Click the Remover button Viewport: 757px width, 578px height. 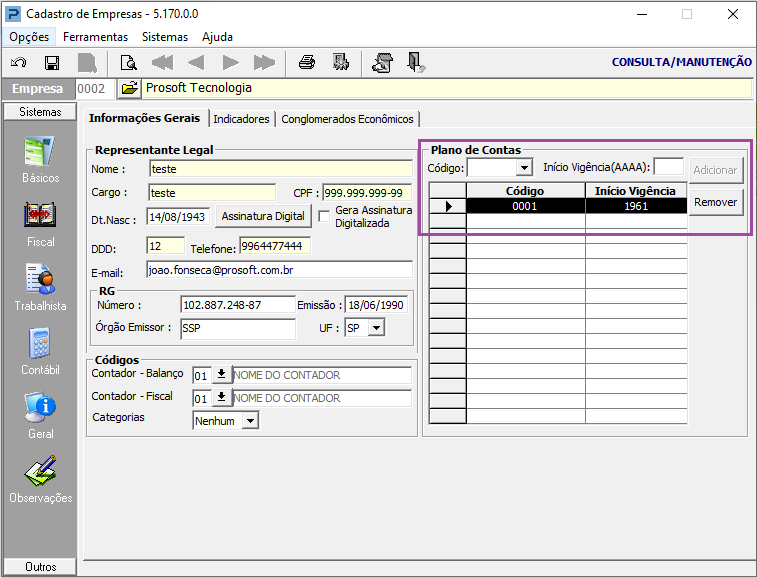715,202
